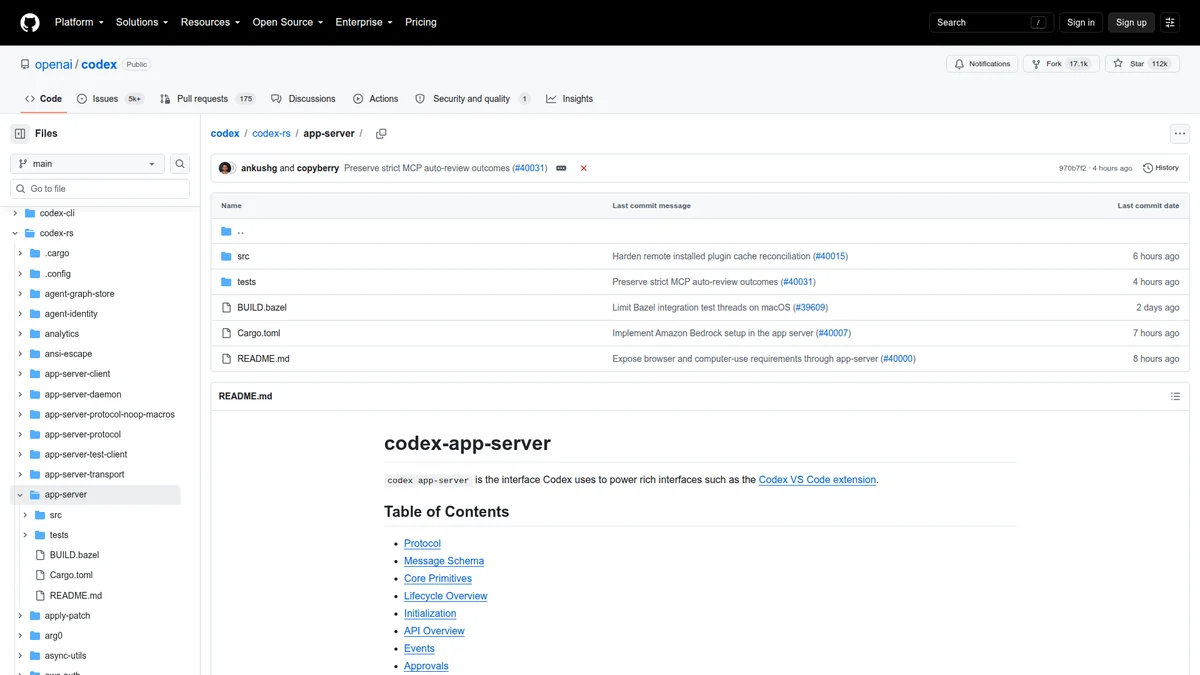1200x675 pixels.
Task: Open README.md in sidebar tree
Action: pos(76,595)
